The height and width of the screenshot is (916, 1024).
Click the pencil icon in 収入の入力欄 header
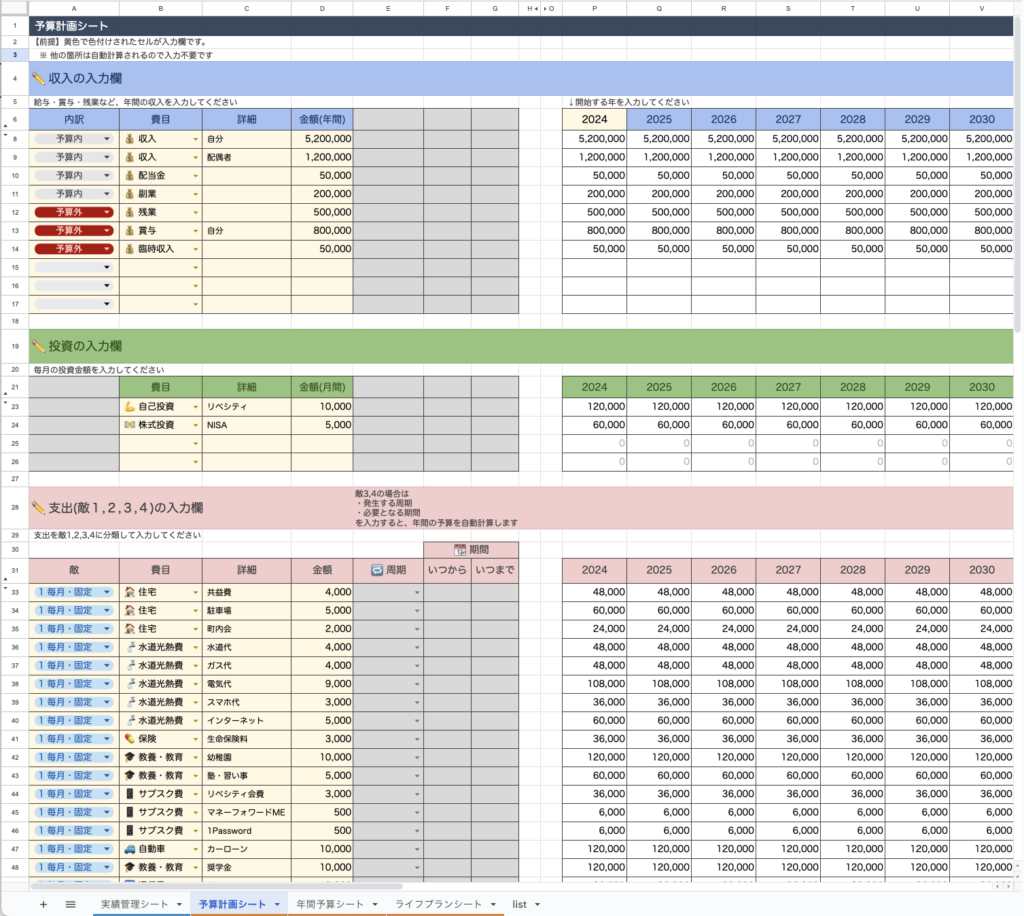(x=39, y=78)
